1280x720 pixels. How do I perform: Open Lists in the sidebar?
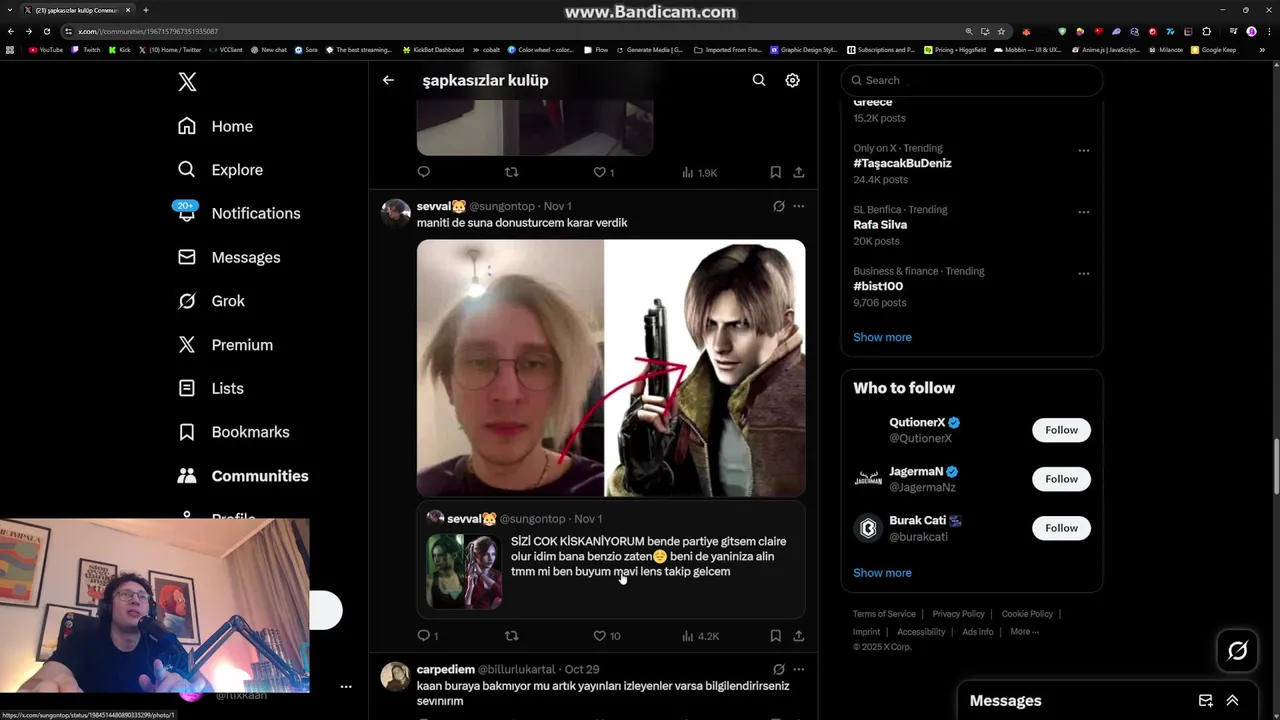(210, 388)
